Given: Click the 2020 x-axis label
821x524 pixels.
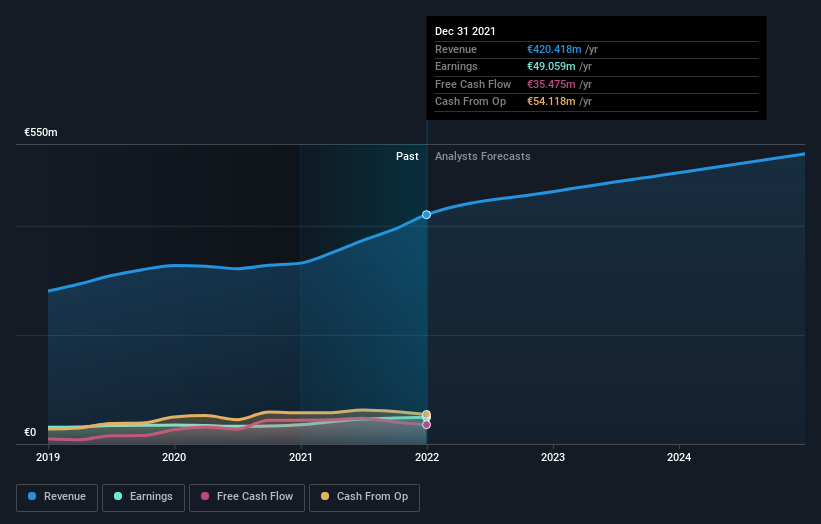Looking at the screenshot, I should (x=174, y=458).
